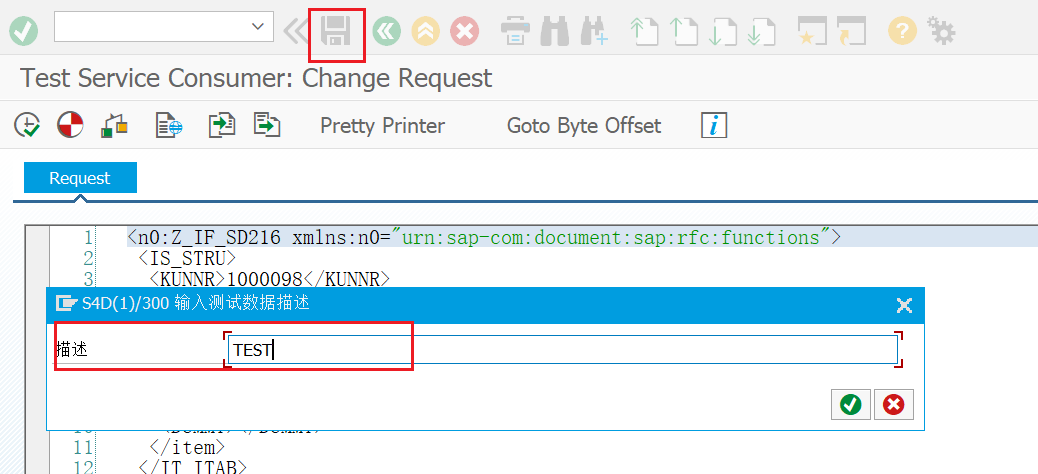Screen dimensions: 1038x474
Task: Click the Load from file icon
Action: (222, 124)
